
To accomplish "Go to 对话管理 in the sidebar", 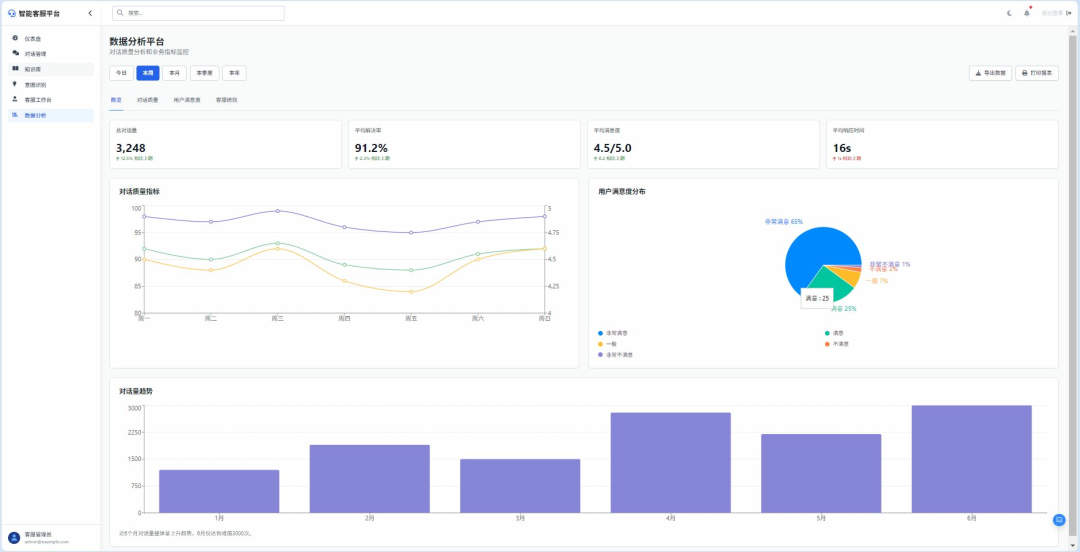I will pos(36,54).
